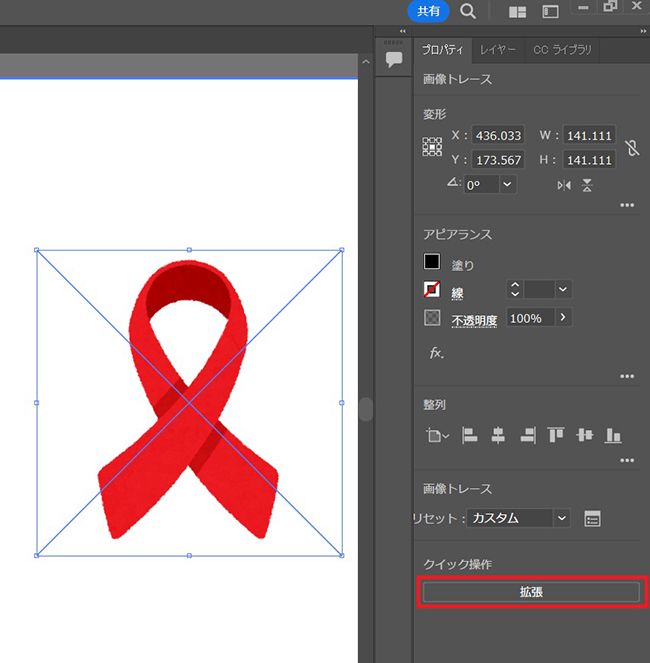Click the vertical align top icon

[x=556, y=435]
